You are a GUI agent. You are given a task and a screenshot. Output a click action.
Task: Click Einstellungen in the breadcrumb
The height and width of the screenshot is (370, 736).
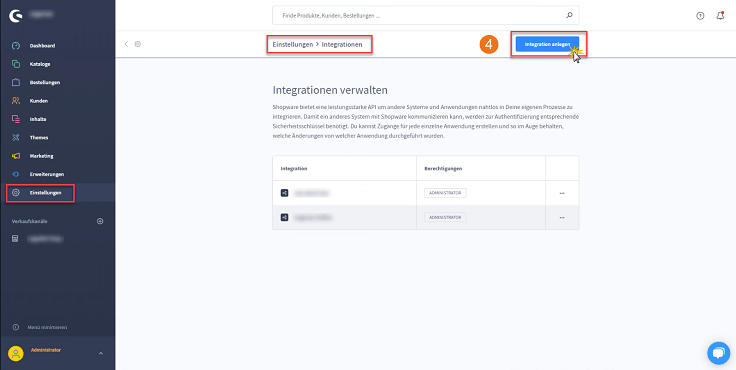coord(293,45)
